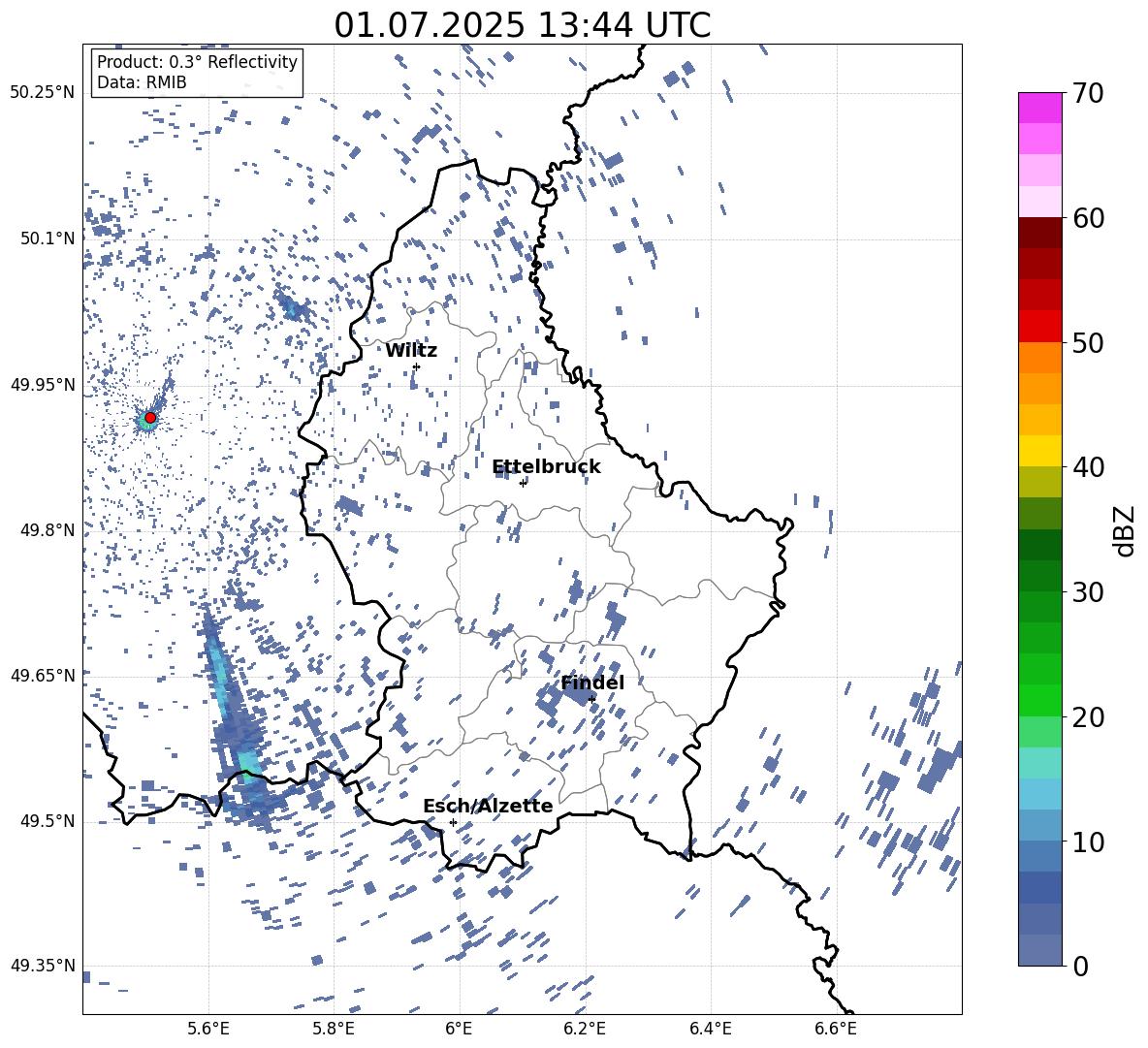Click the Ettelbruck city label
This screenshot has width=1148, height=1048.
546,467
